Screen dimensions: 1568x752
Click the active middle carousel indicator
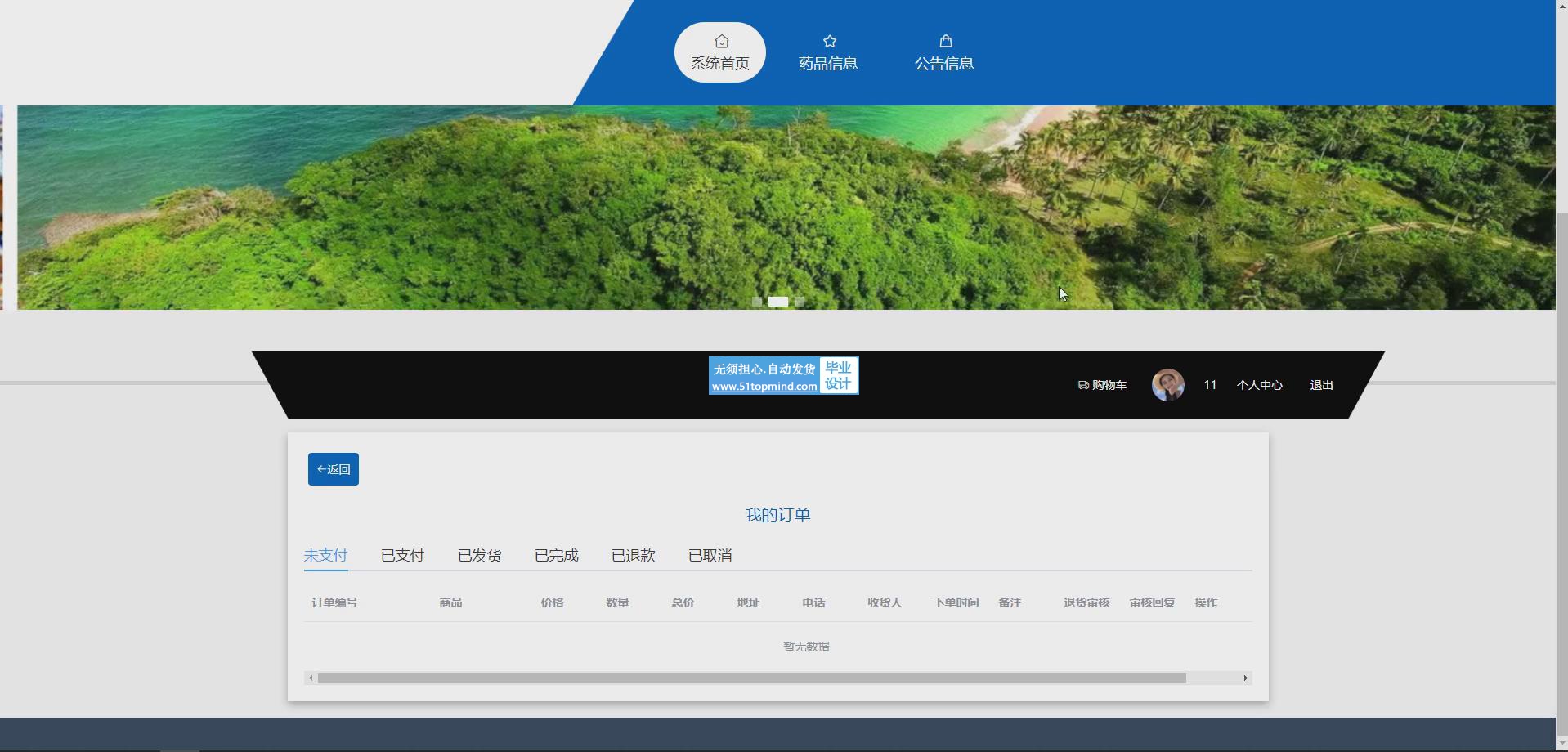point(778,302)
